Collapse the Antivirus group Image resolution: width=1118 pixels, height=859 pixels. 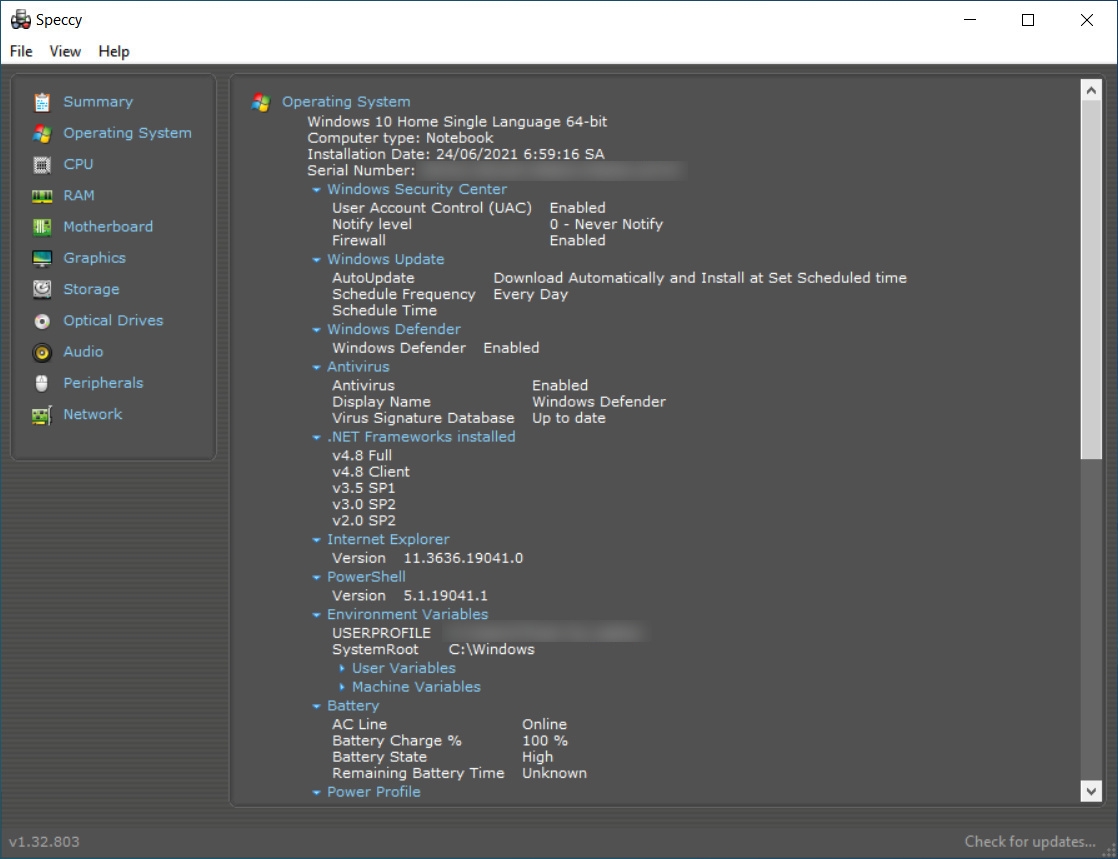(x=316, y=367)
